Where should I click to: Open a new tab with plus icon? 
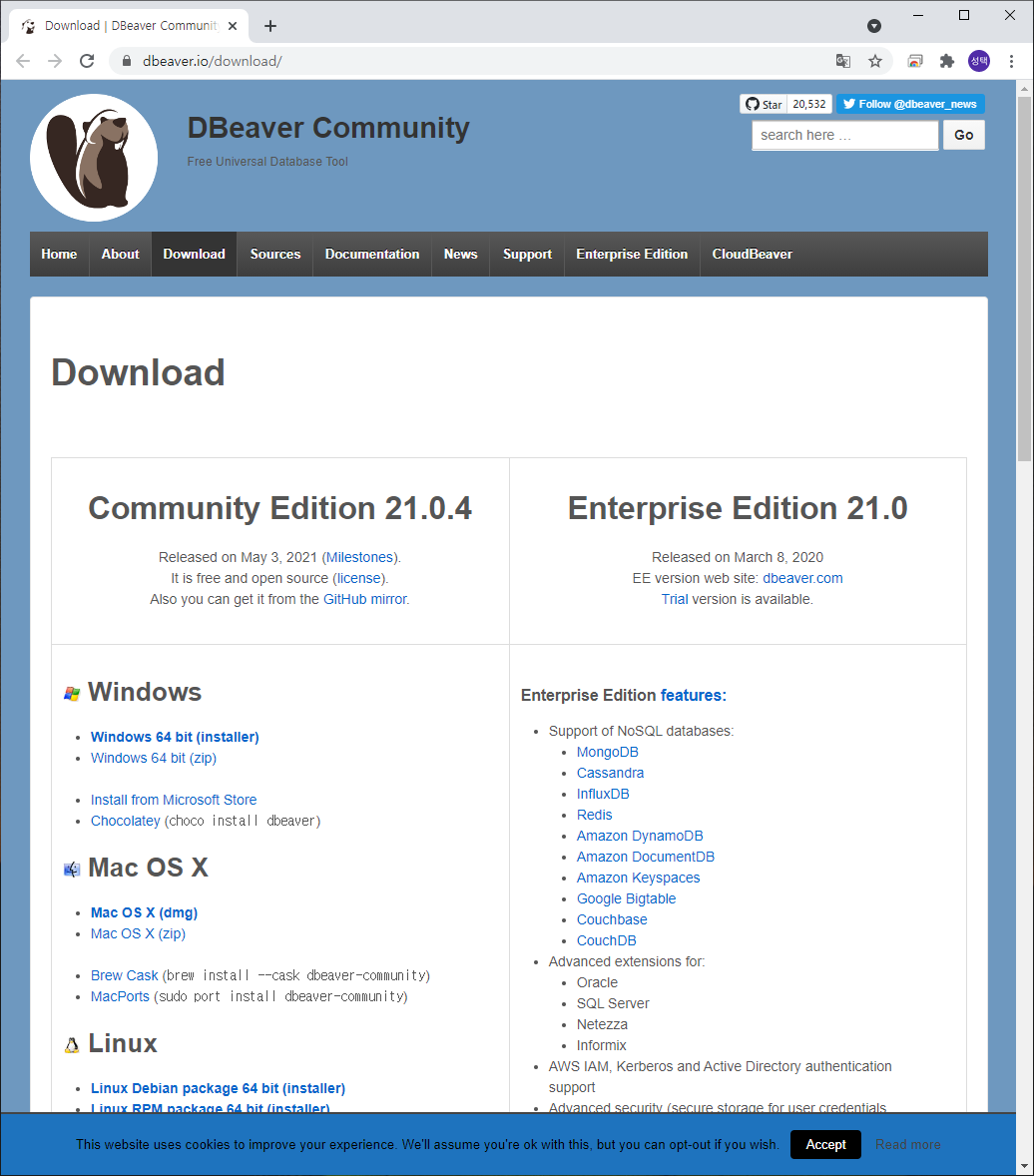[270, 26]
